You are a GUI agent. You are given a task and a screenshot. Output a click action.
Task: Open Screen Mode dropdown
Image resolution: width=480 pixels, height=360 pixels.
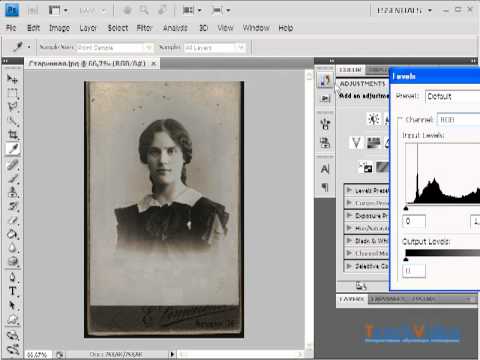click(221, 11)
